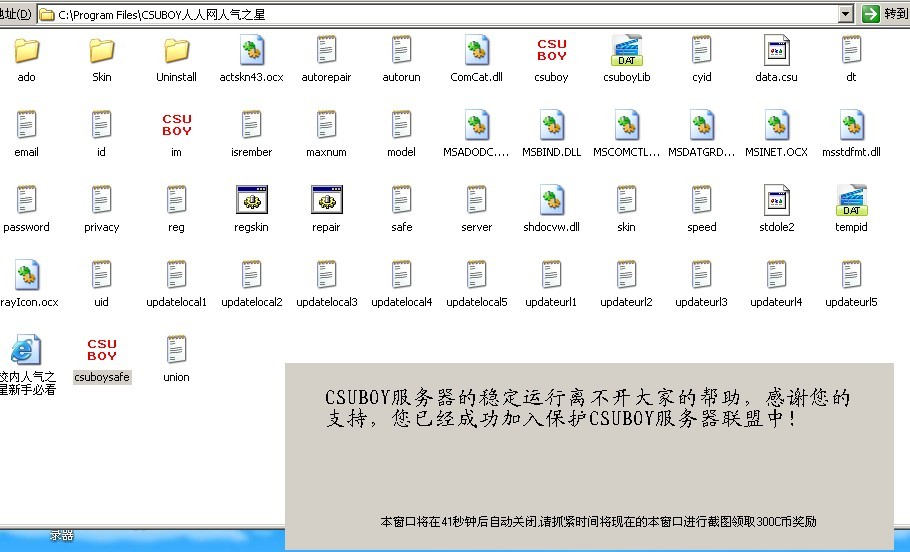Select the reg file icon
Viewport: 910px width, 552px height.
(176, 200)
